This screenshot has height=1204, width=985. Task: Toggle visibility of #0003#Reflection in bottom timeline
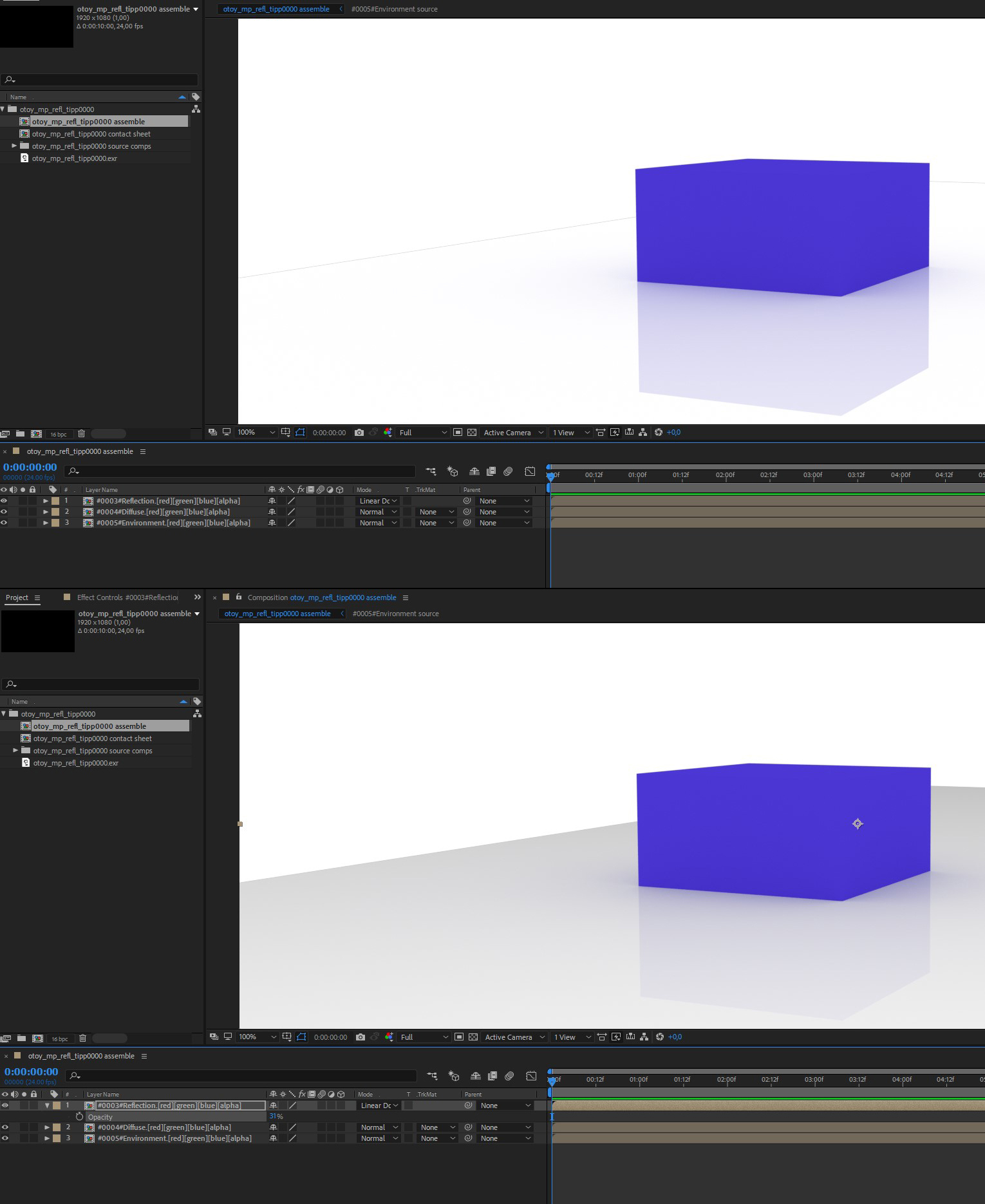5,1105
